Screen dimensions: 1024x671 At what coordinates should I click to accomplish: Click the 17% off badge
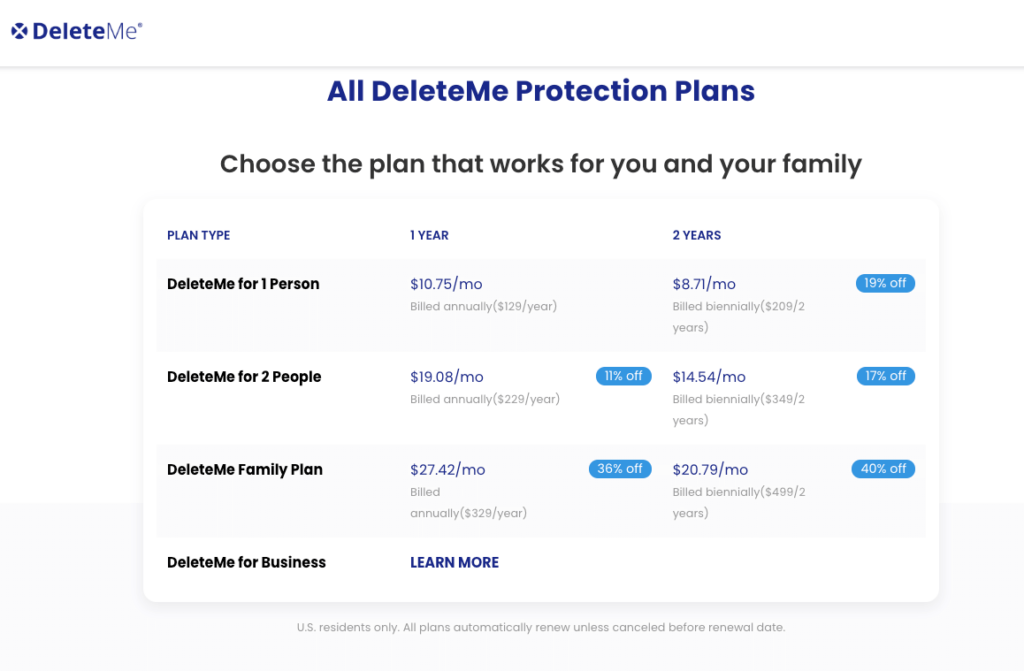886,376
